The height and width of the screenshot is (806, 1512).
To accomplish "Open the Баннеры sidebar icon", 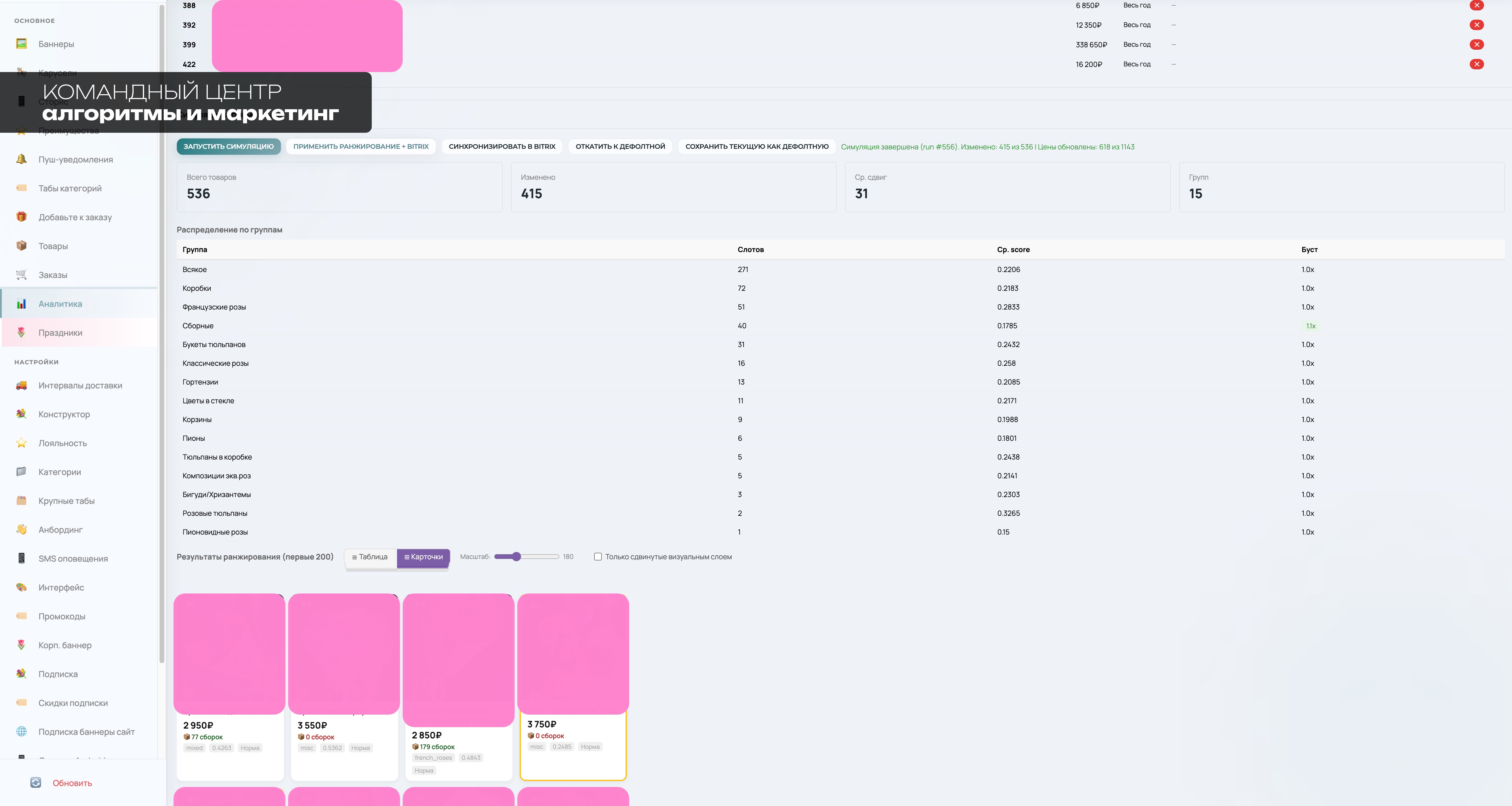I will click(x=22, y=44).
